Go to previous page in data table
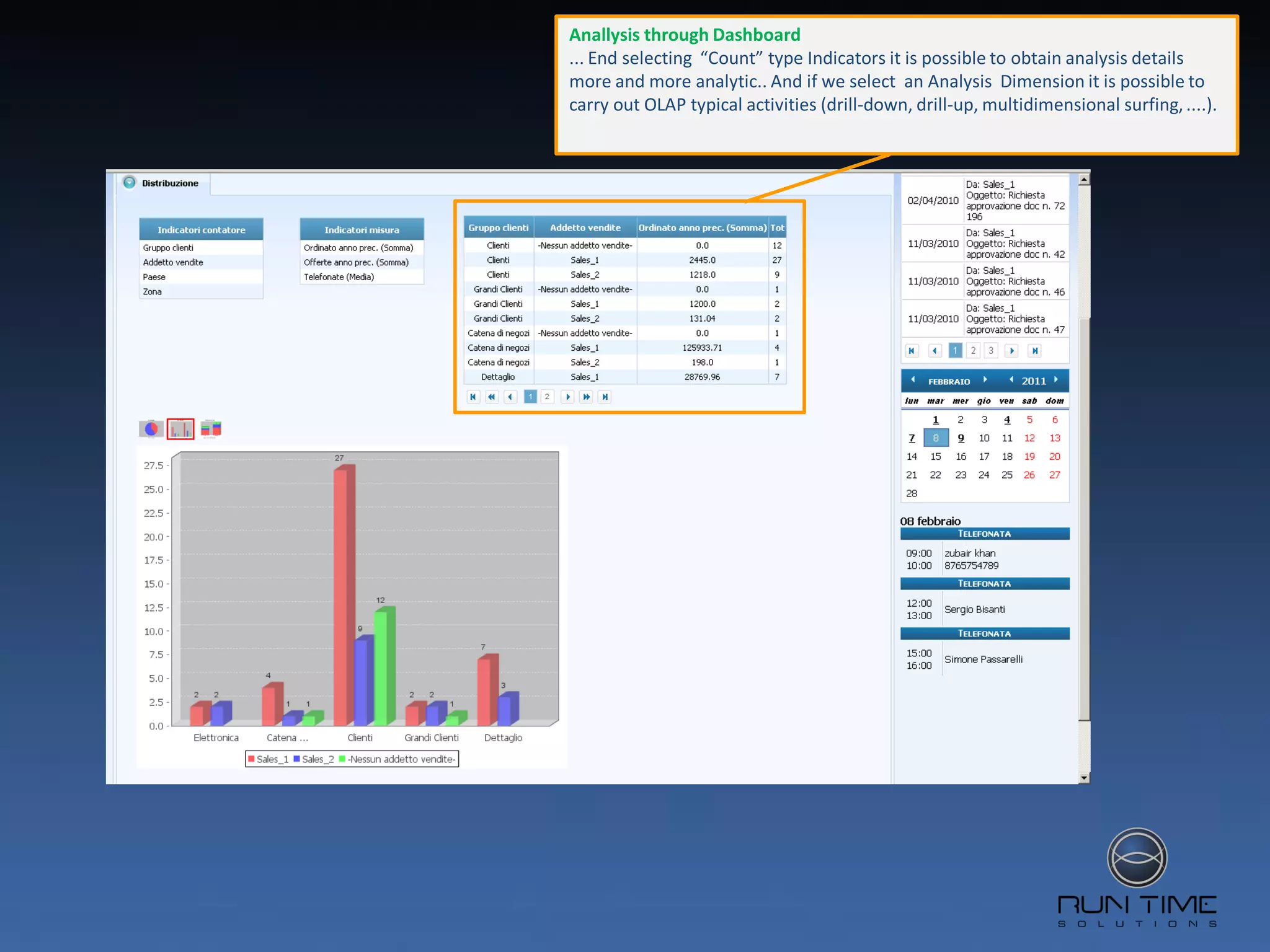Viewport: 1270px width, 952px height. (510, 397)
